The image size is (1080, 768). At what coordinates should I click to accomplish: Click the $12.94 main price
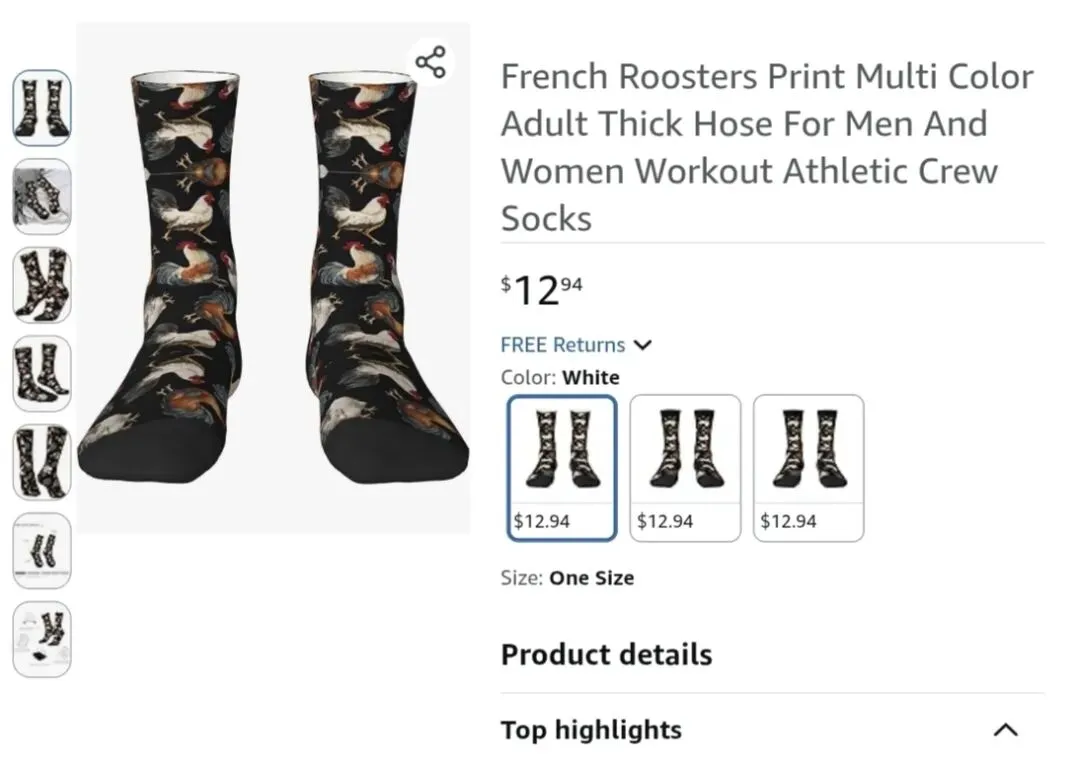click(x=542, y=290)
